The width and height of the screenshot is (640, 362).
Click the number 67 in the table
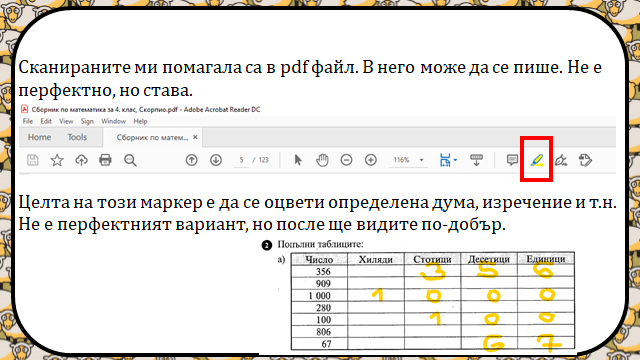coord(327,344)
